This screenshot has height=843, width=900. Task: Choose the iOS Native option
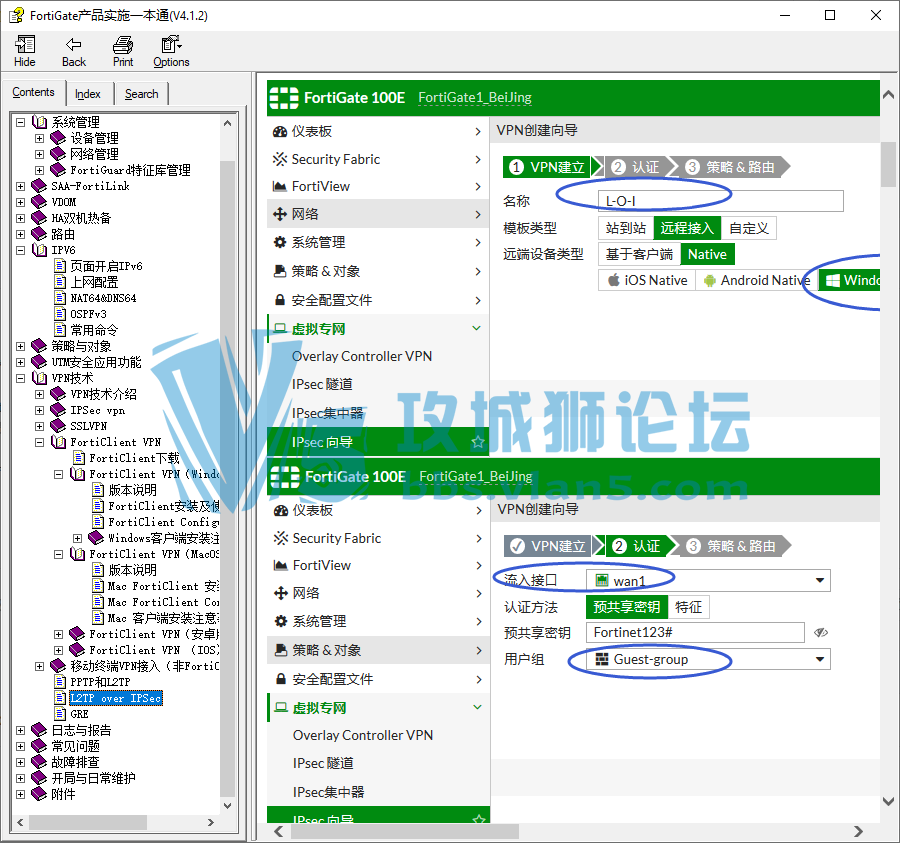(647, 280)
